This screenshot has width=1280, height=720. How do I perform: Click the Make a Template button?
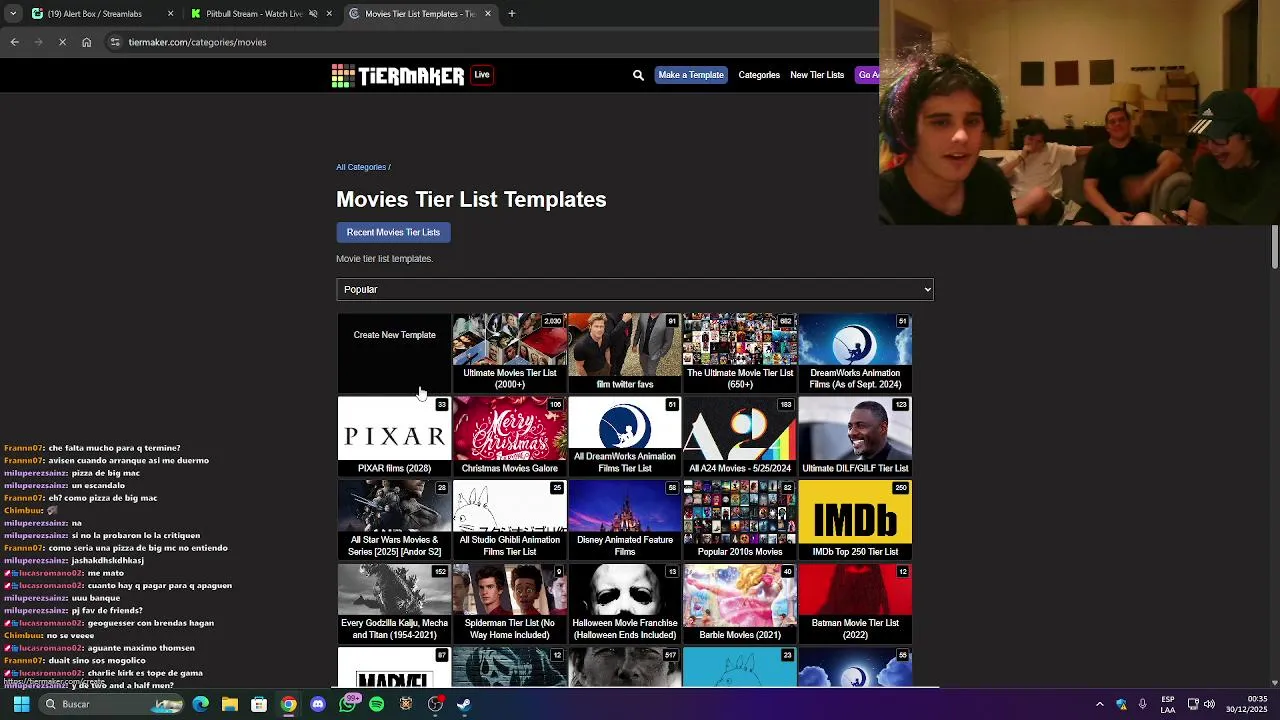[691, 75]
